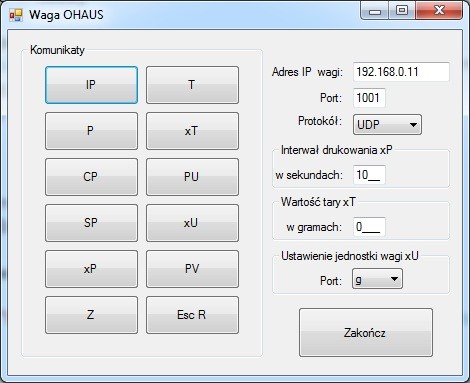Click the xP interval print button

[x=91, y=269]
